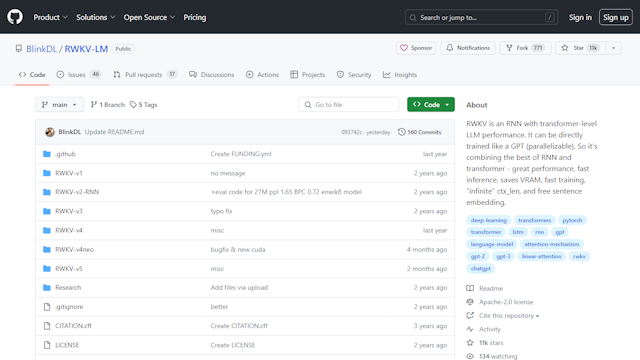Expand the star lists dropdown arrow
This screenshot has width=640, height=360.
click(x=613, y=48)
